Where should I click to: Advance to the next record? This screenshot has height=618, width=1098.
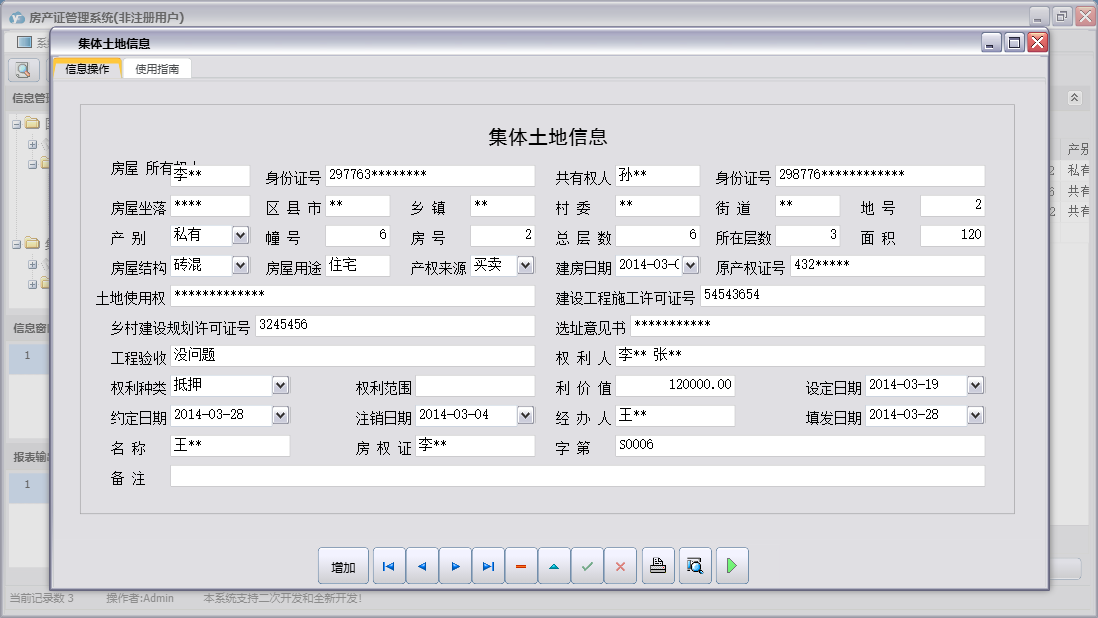pos(455,566)
